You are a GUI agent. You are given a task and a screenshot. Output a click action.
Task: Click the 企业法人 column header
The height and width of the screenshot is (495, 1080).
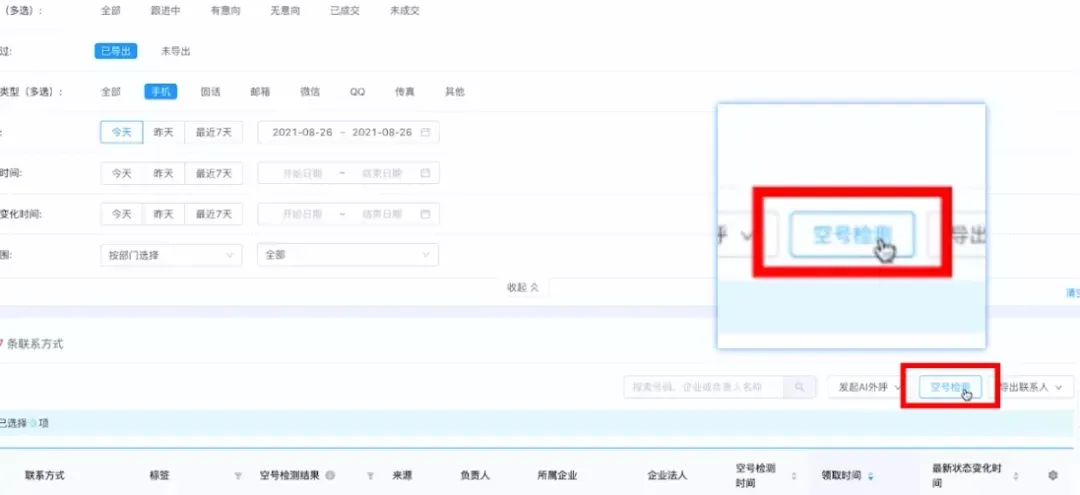click(x=667, y=475)
